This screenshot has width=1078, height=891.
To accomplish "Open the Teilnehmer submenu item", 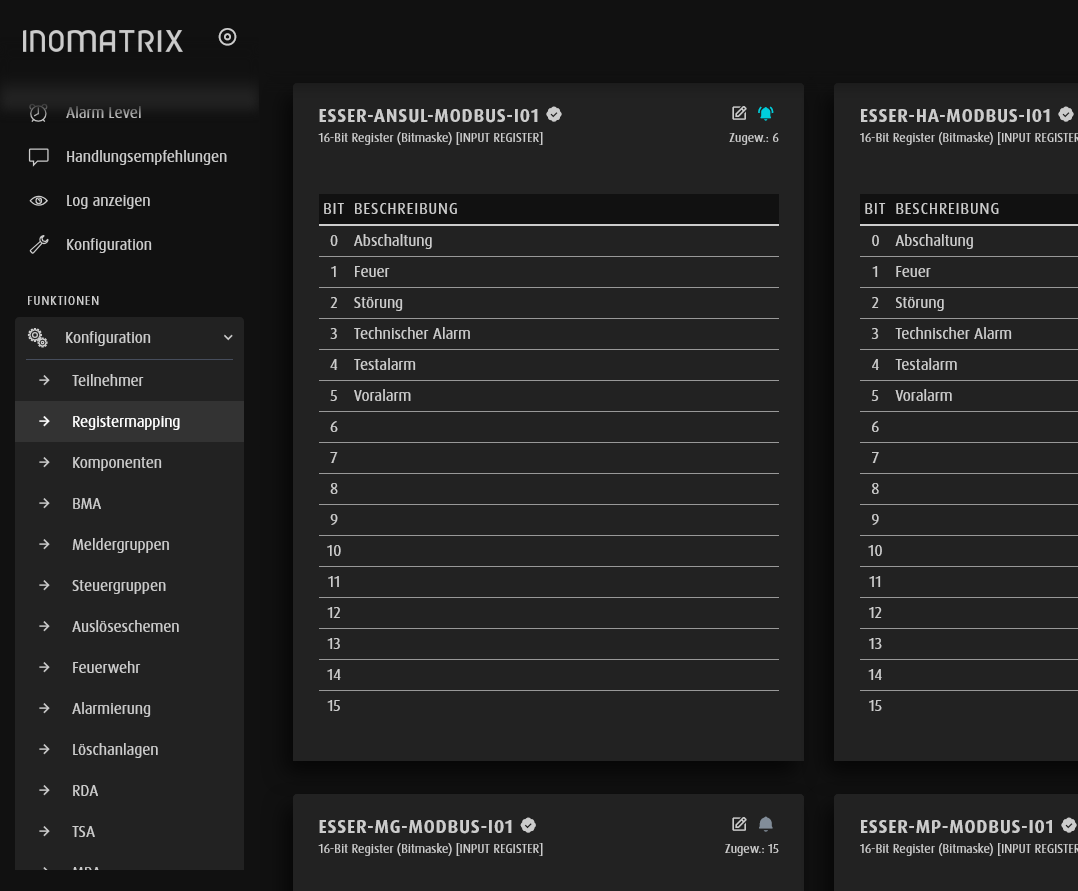I will [x=107, y=381].
